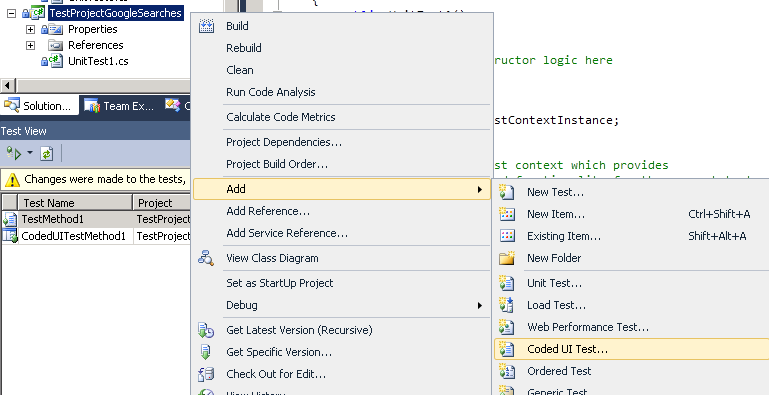
Task: Click the New Folder icon
Action: coord(507,258)
